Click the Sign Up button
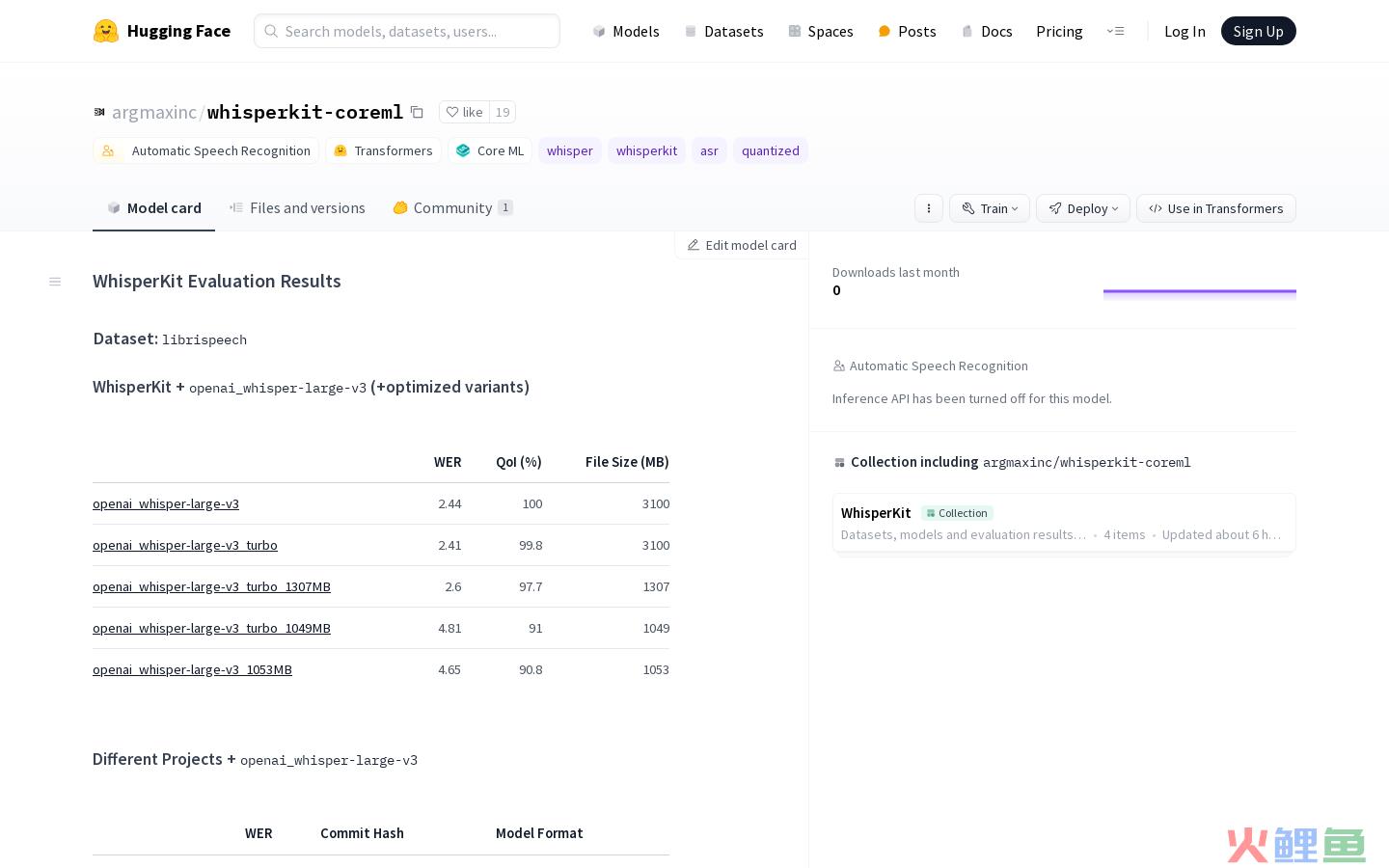Viewport: 1389px width, 868px height. (1258, 31)
